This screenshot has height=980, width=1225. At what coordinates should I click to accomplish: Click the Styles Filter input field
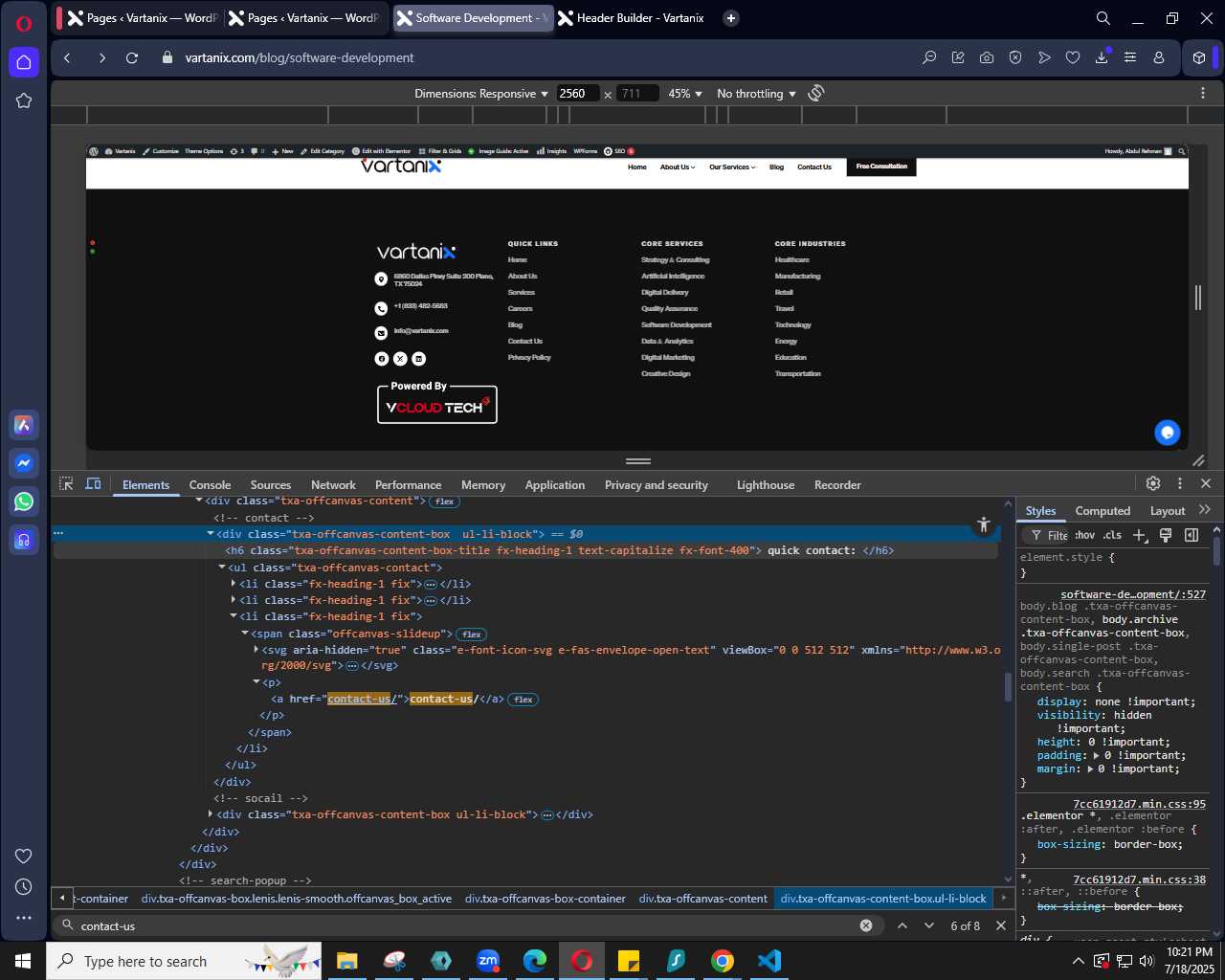point(1047,535)
